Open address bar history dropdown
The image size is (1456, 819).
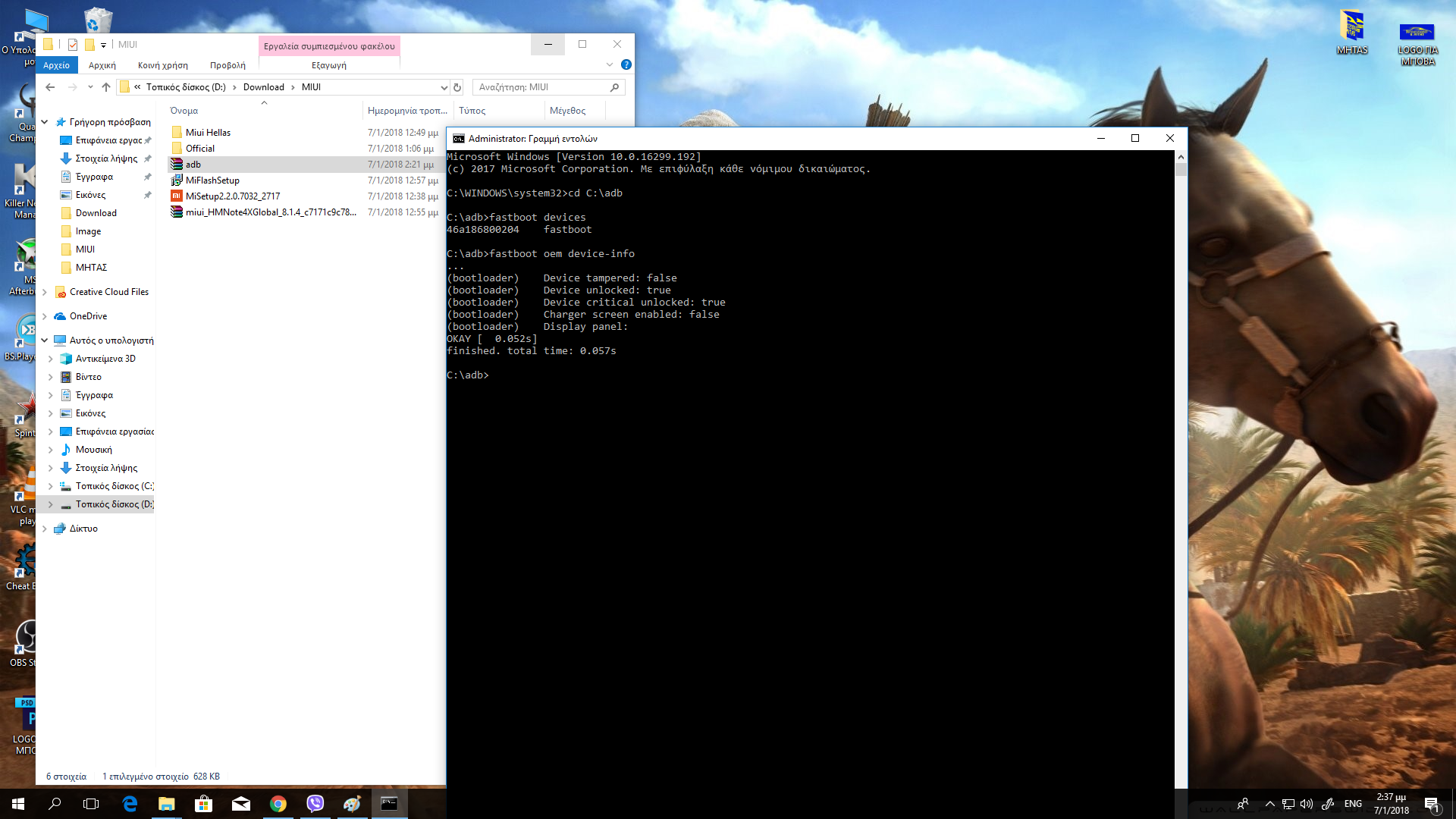pos(444,87)
